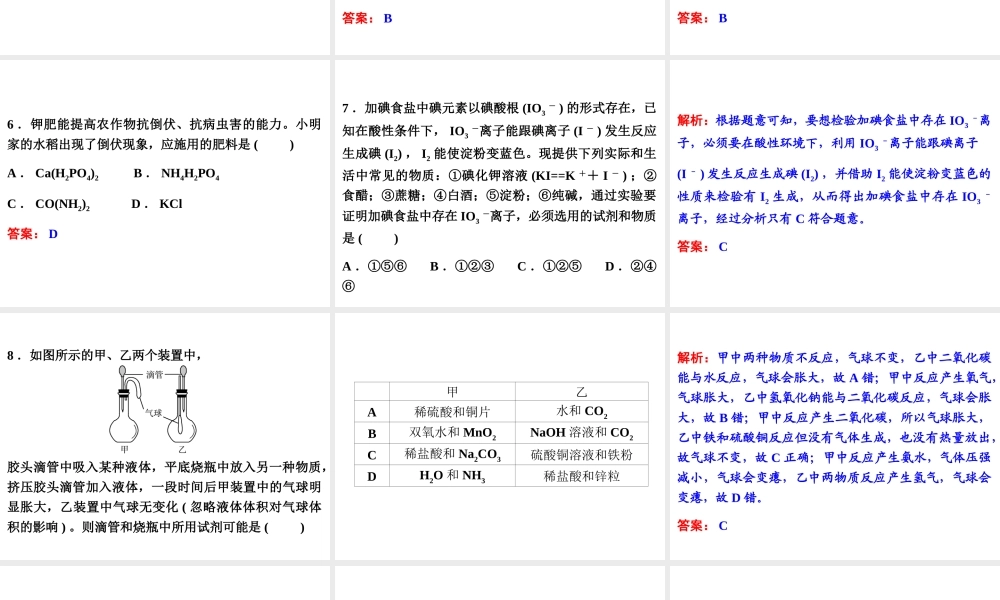Click table cell 双氧水和 MnO2
This screenshot has height=600, width=1000.
pyautogui.click(x=452, y=433)
